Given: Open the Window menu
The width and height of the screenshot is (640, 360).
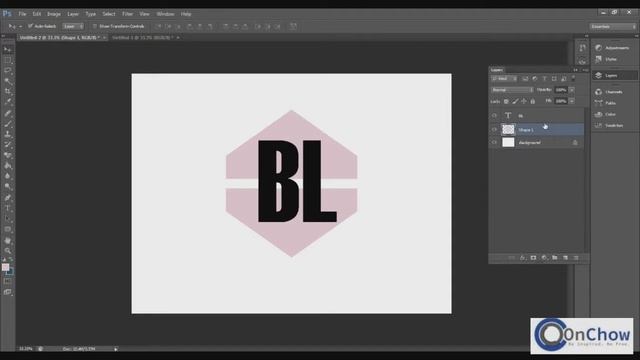Looking at the screenshot, I should click(x=165, y=14).
